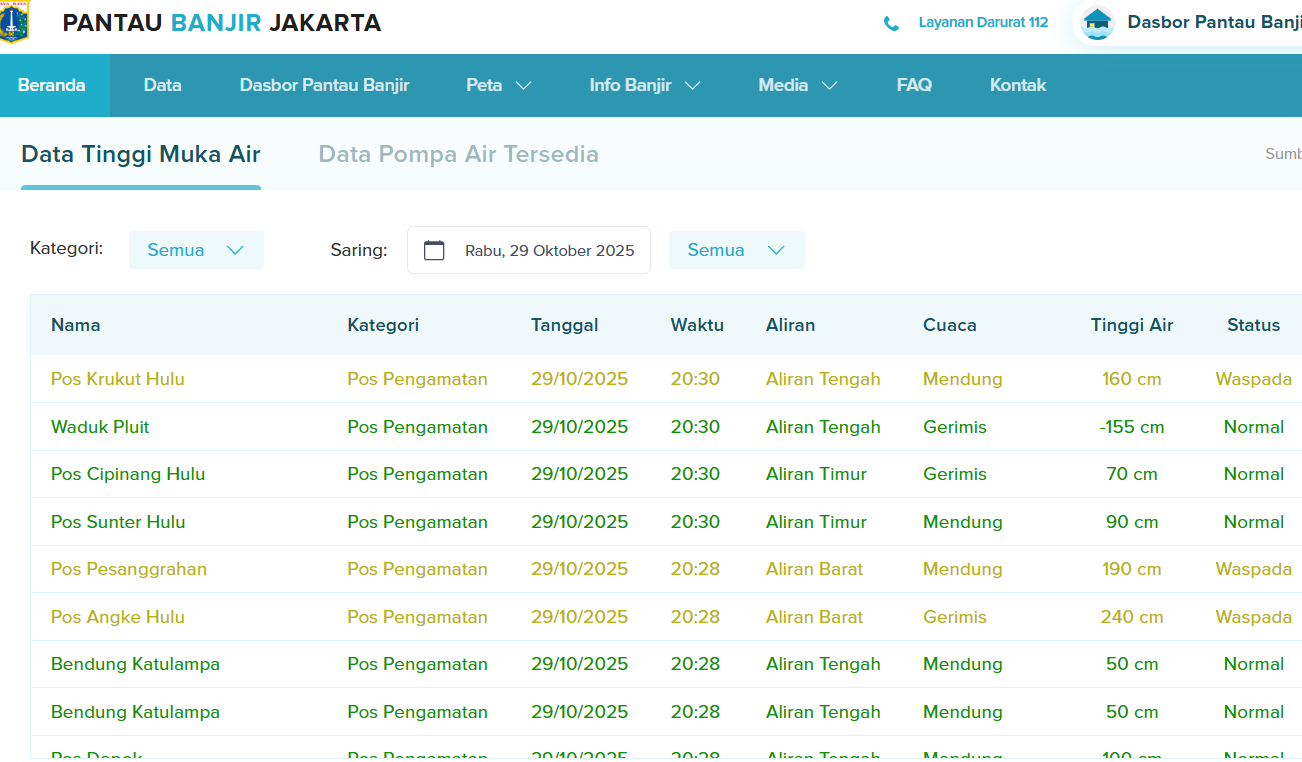Screen dimensions: 1302x762
Task: Navigate to the Data menu item
Action: click(x=162, y=85)
